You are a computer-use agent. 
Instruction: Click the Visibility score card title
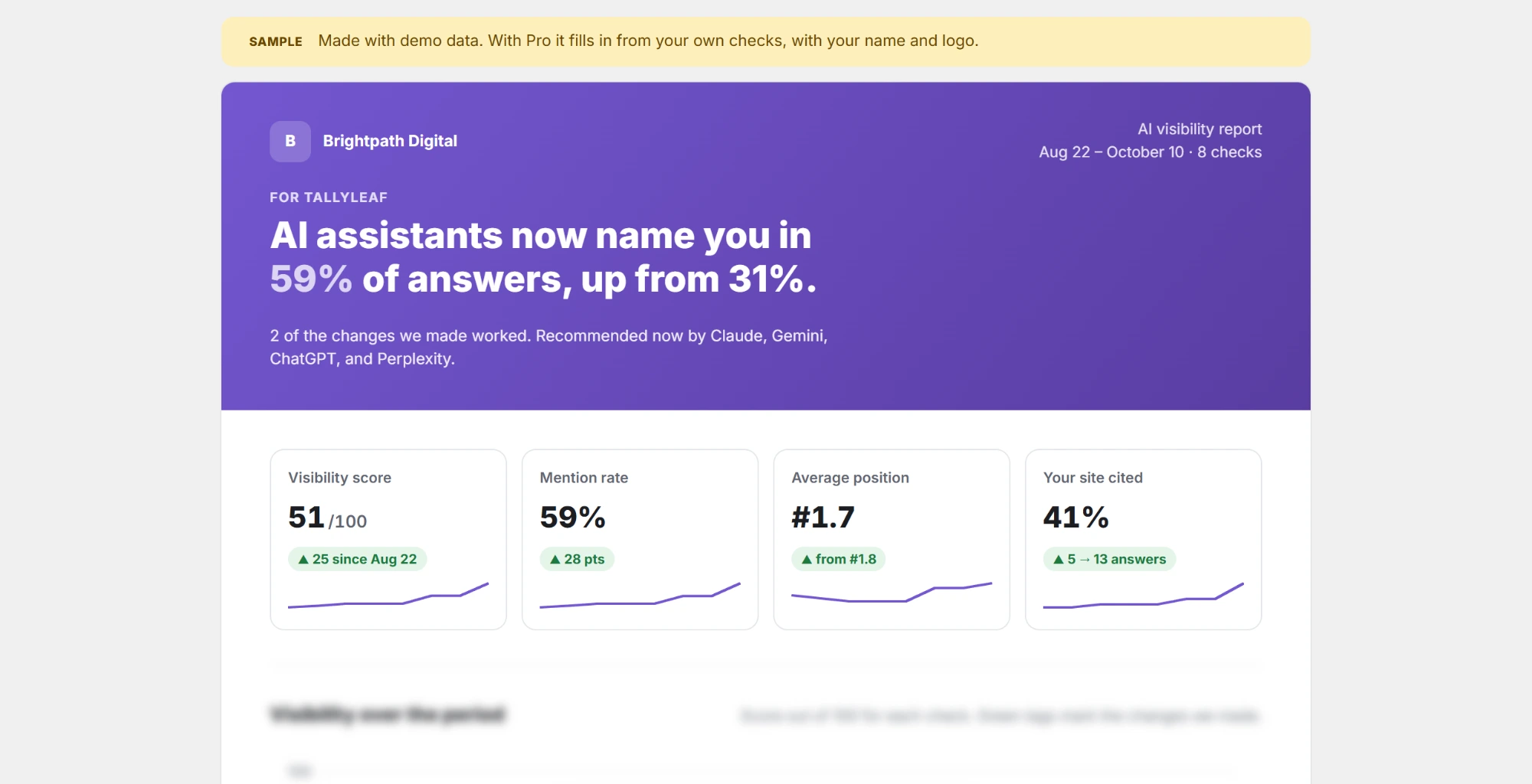tap(339, 478)
